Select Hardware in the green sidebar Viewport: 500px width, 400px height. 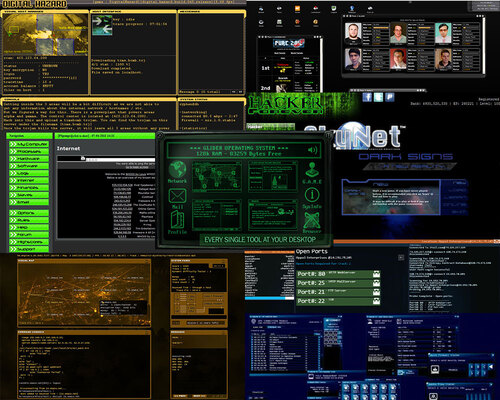[x=29, y=159]
